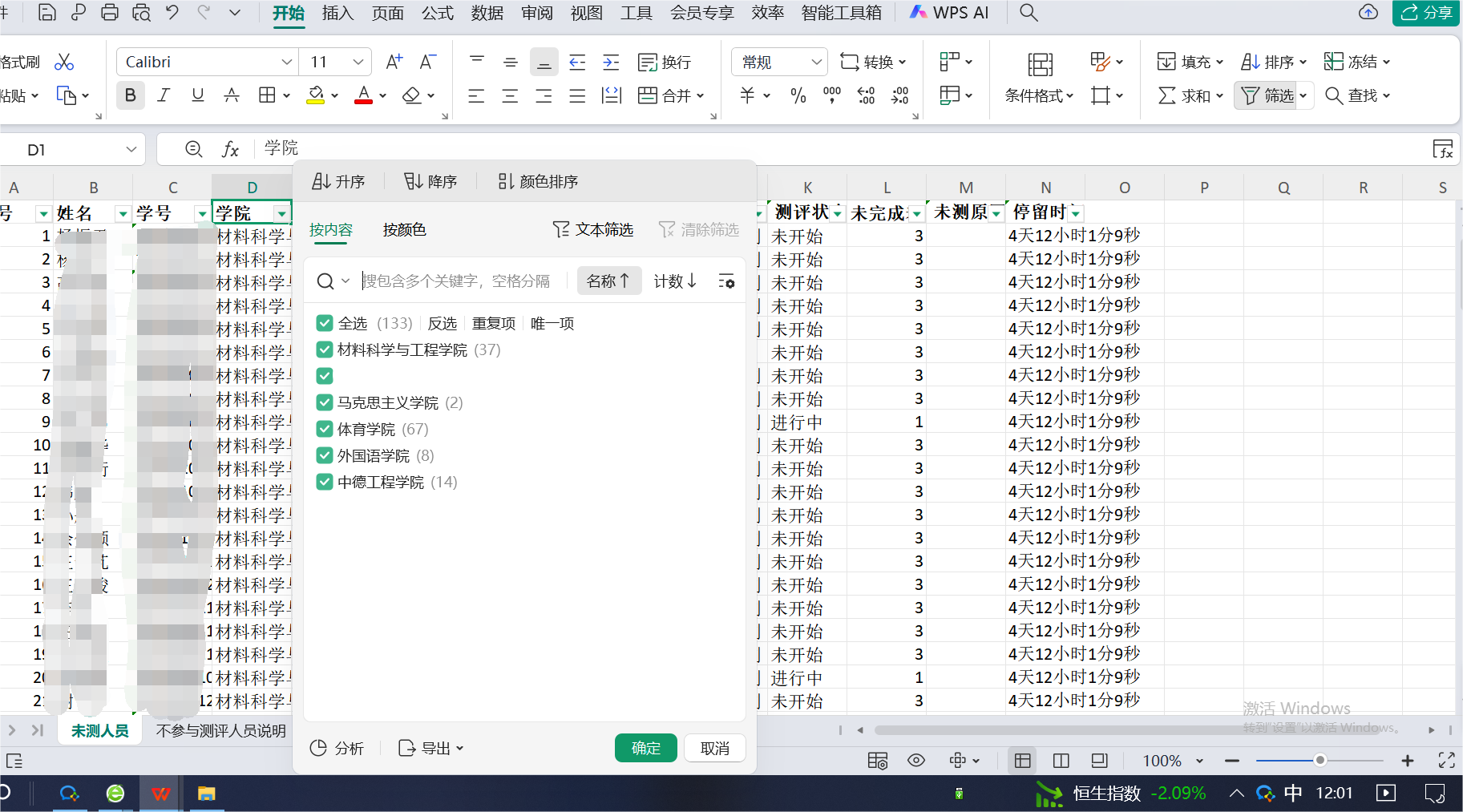Confirm the filter with 确定 button
The width and height of the screenshot is (1463, 812).
645,748
